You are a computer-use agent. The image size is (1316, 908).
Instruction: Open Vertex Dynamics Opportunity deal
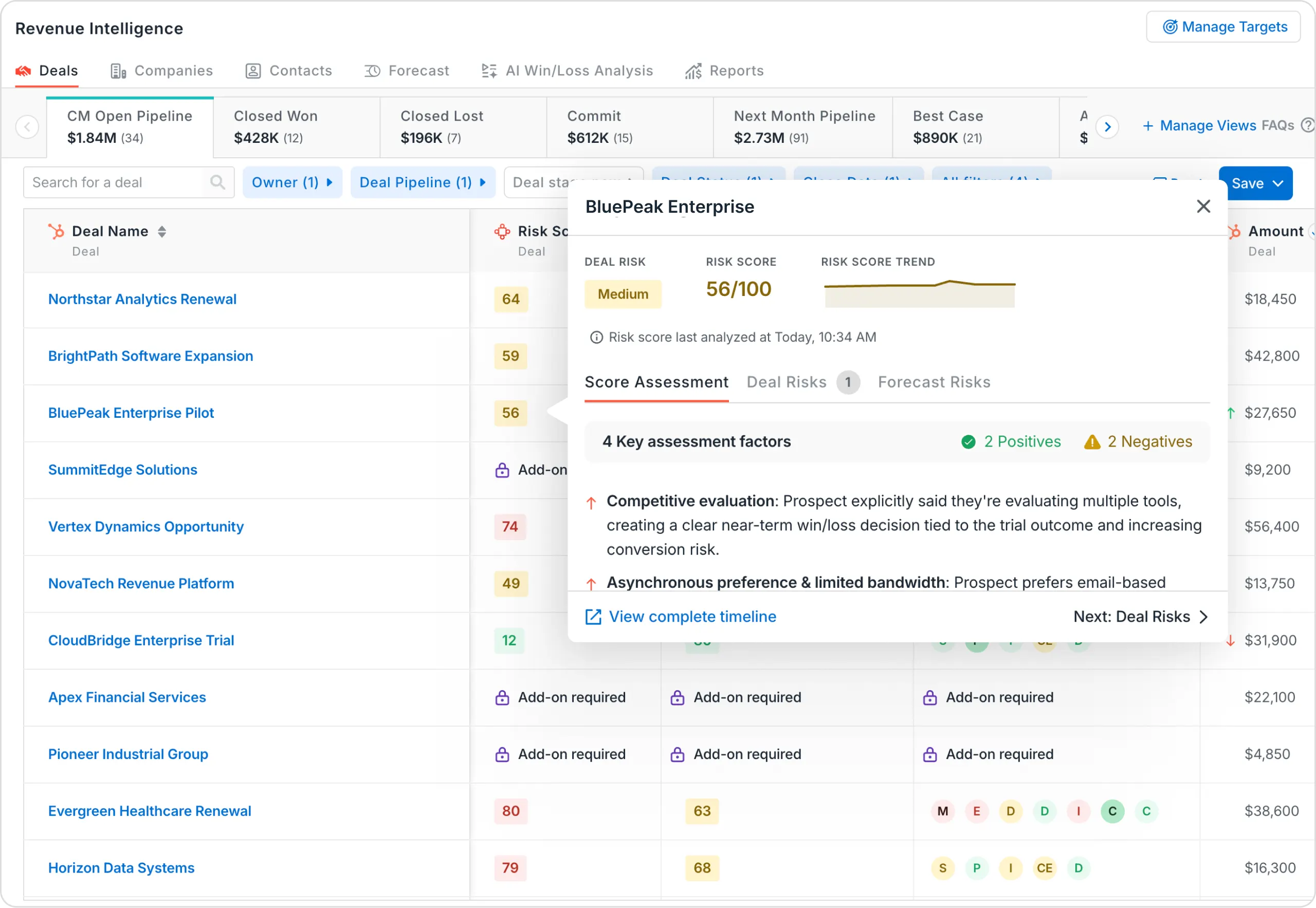[x=145, y=527]
